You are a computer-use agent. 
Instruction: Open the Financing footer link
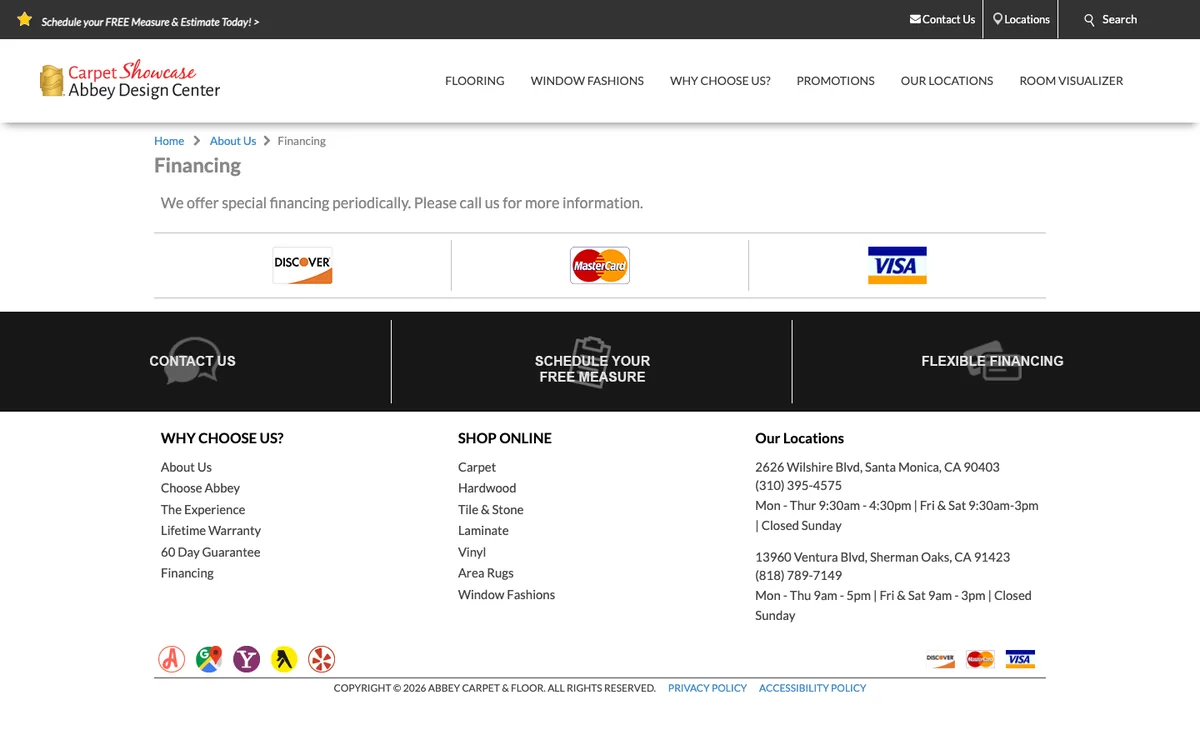point(187,573)
